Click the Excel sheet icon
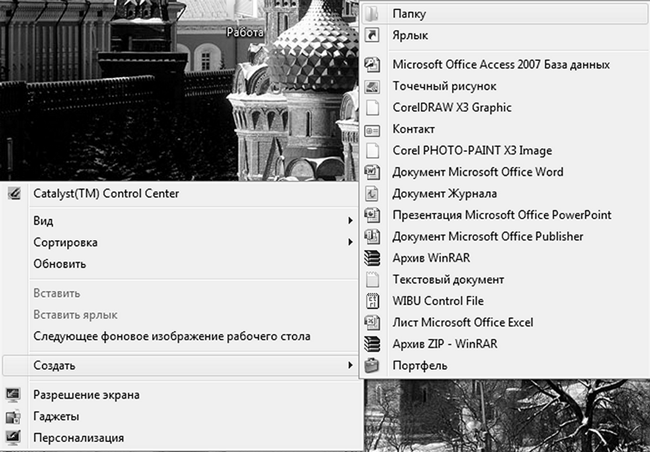 pos(372,323)
